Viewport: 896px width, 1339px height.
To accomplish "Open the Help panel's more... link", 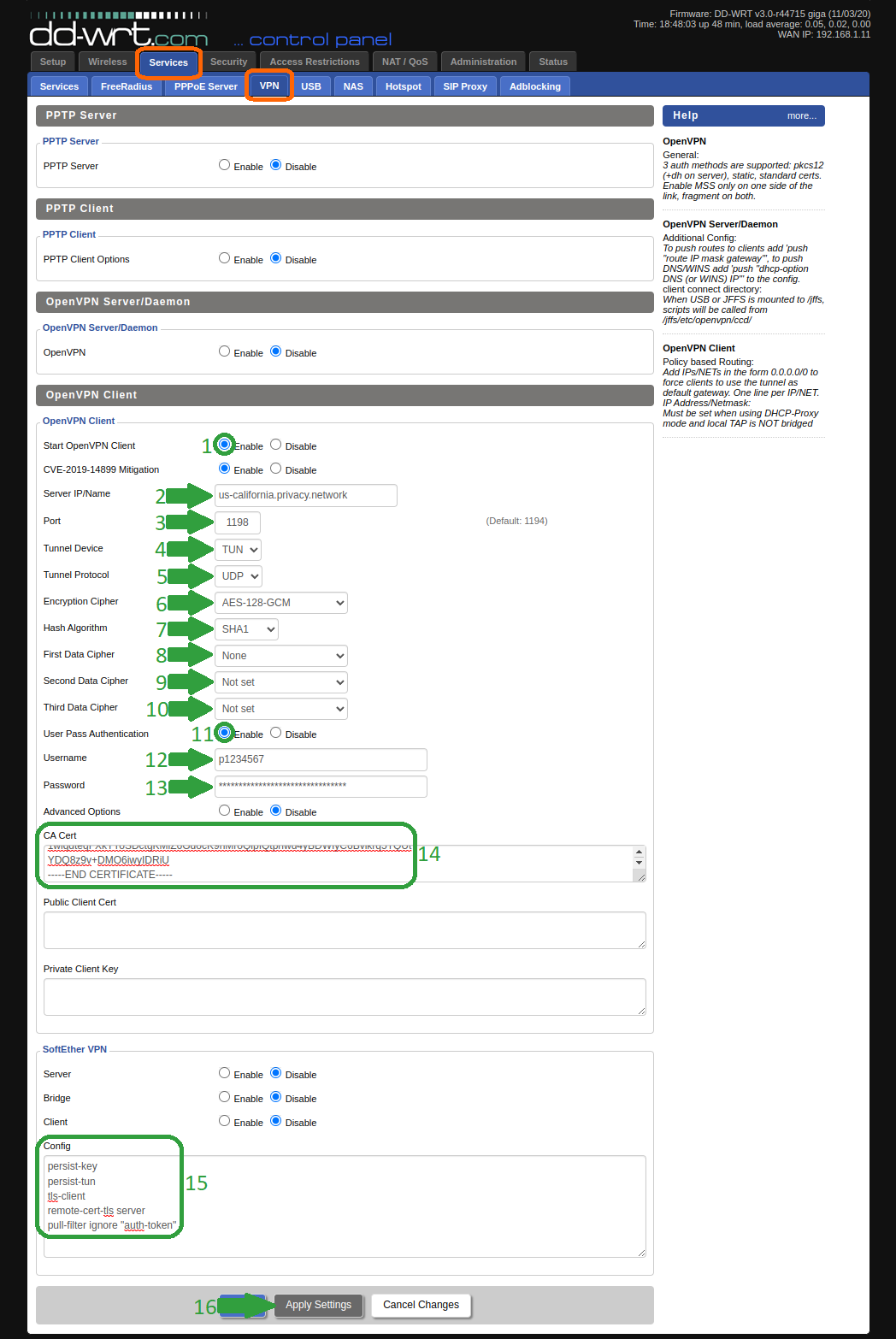I will [801, 115].
